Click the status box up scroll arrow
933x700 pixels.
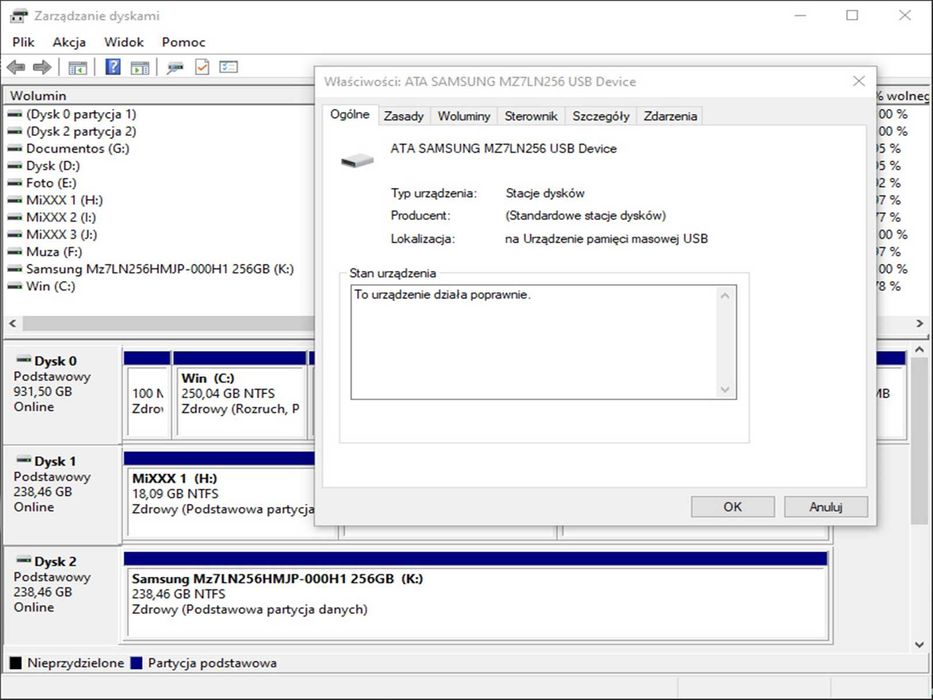[725, 295]
